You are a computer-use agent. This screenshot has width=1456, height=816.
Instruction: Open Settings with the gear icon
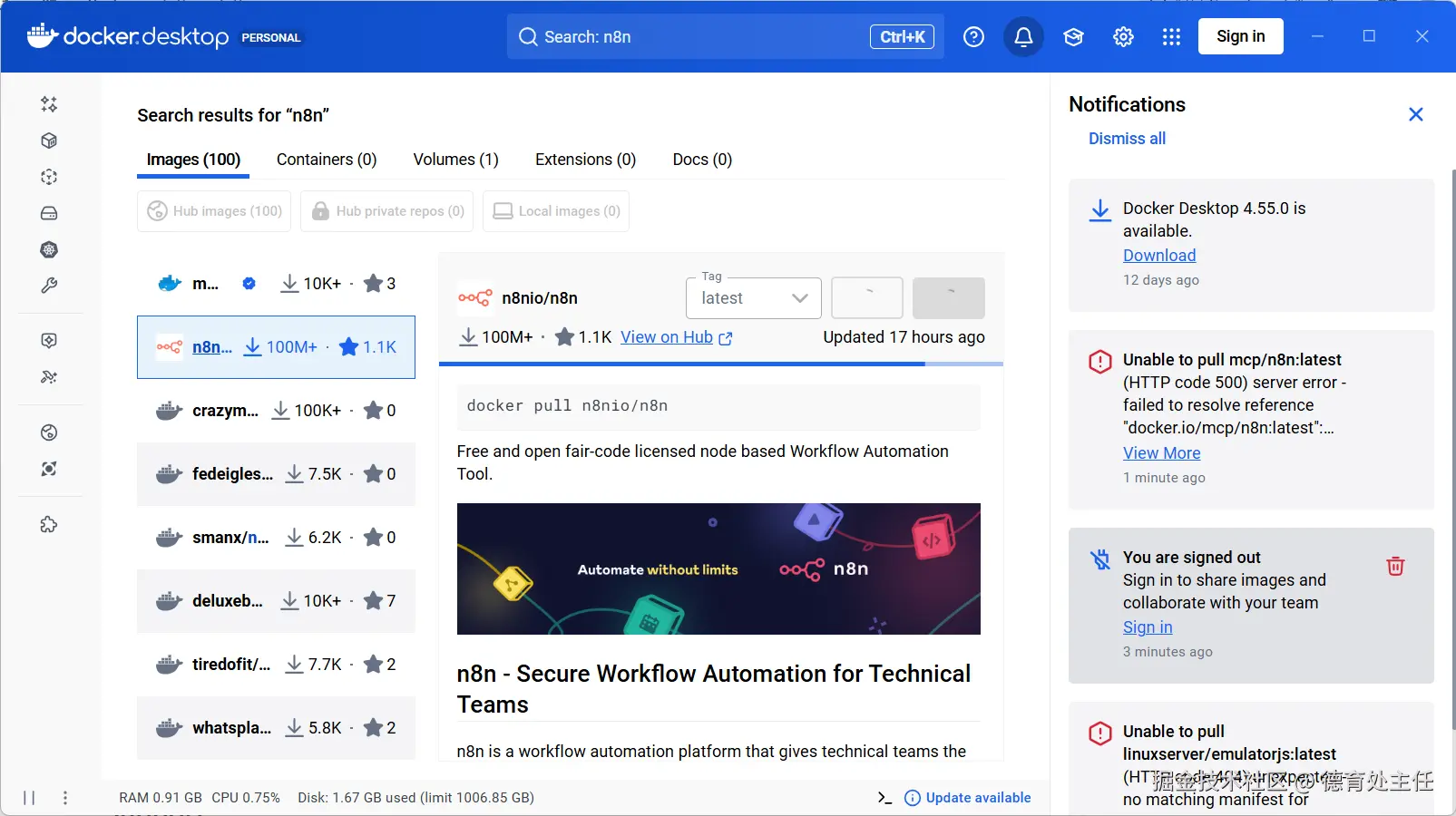(1123, 37)
